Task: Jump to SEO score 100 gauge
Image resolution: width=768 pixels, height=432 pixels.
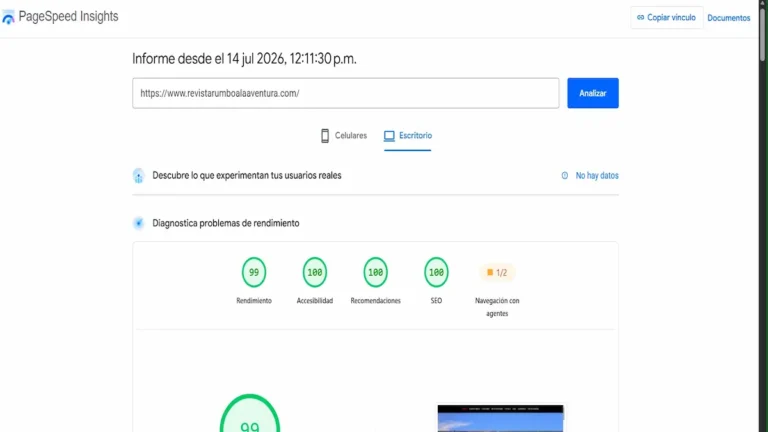Action: click(436, 272)
